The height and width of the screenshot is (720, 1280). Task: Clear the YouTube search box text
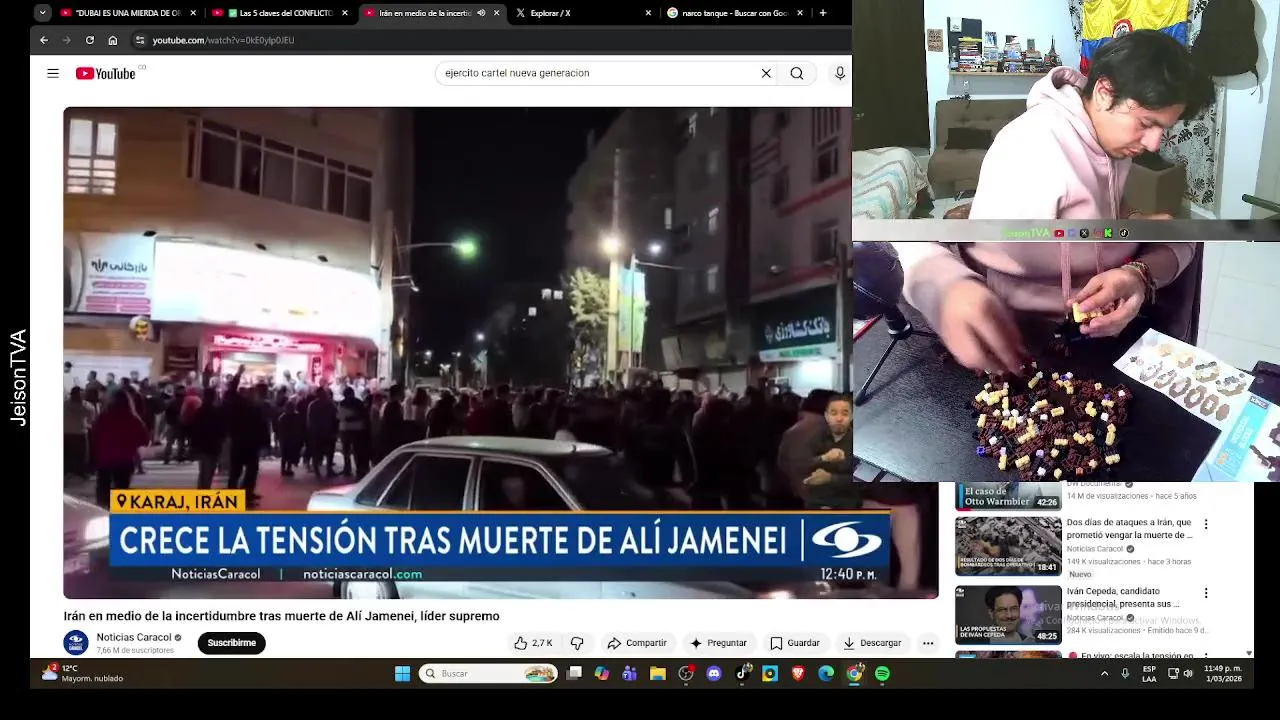766,73
